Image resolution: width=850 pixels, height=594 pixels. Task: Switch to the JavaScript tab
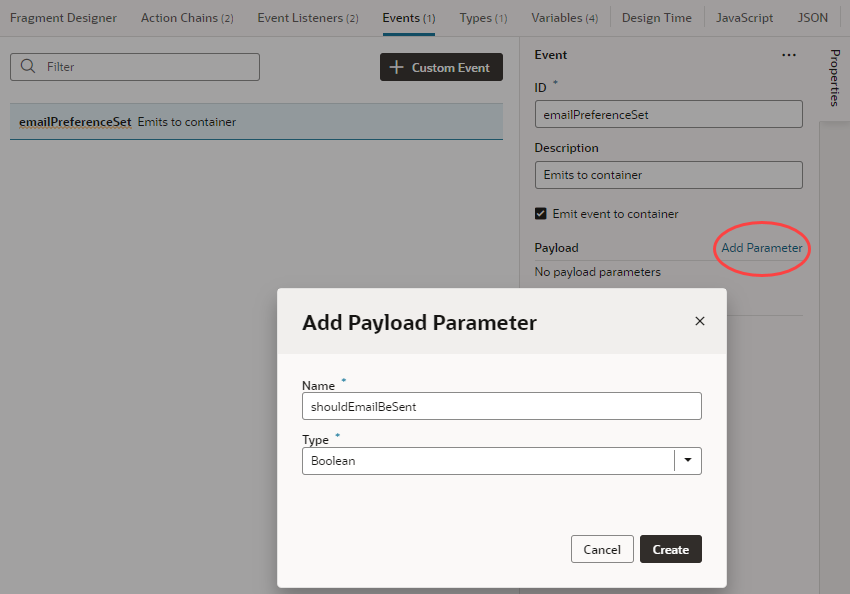pyautogui.click(x=744, y=17)
